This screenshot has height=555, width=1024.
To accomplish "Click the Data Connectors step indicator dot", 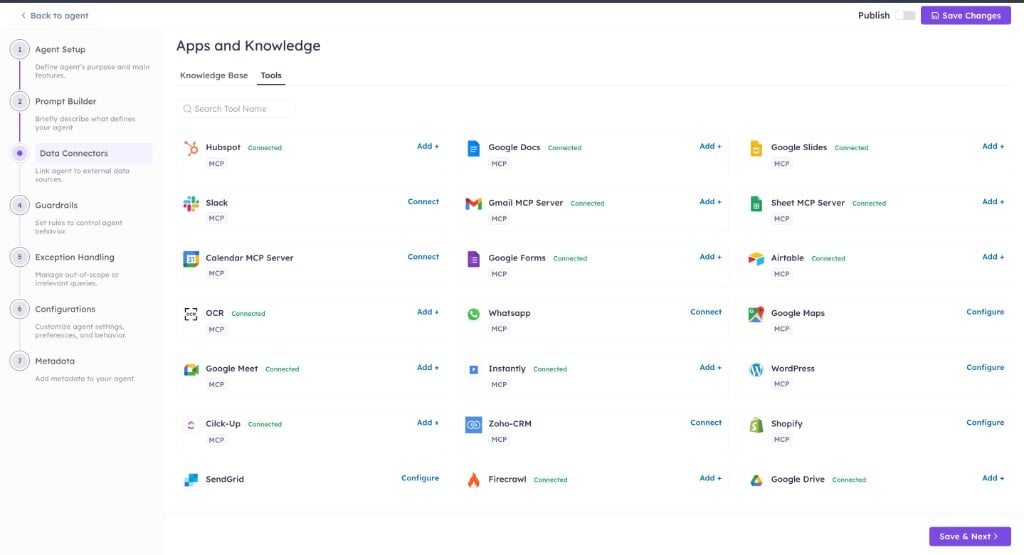I will click(20, 153).
